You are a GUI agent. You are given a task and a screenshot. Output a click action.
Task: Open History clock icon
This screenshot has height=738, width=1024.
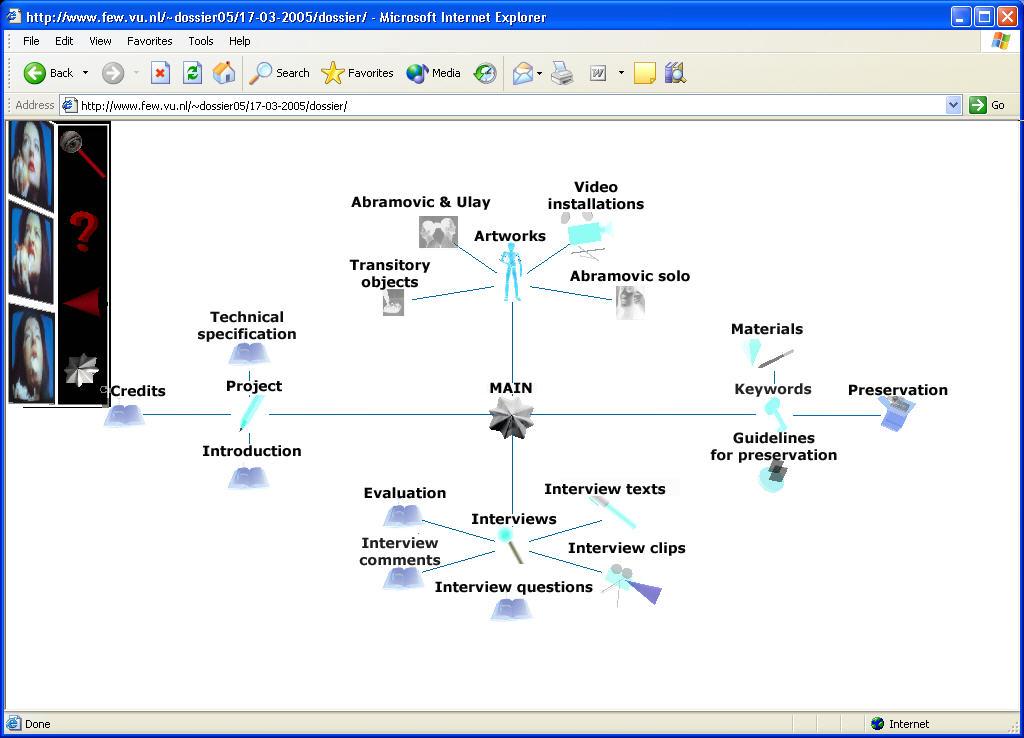pos(485,73)
